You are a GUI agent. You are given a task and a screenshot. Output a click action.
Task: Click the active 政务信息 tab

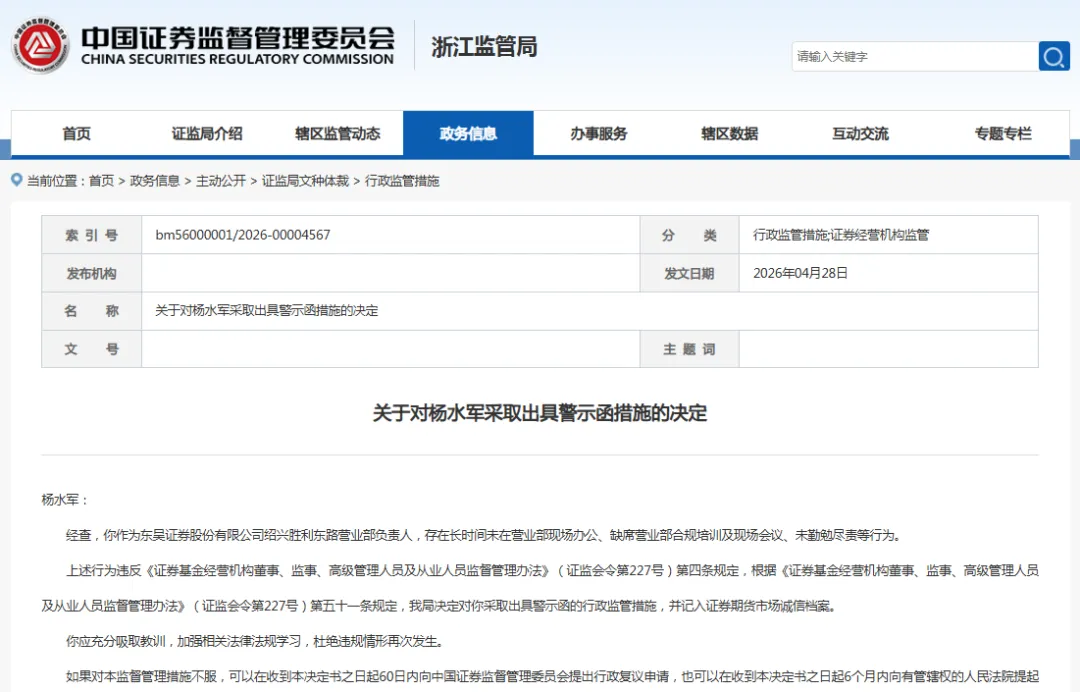(x=468, y=133)
